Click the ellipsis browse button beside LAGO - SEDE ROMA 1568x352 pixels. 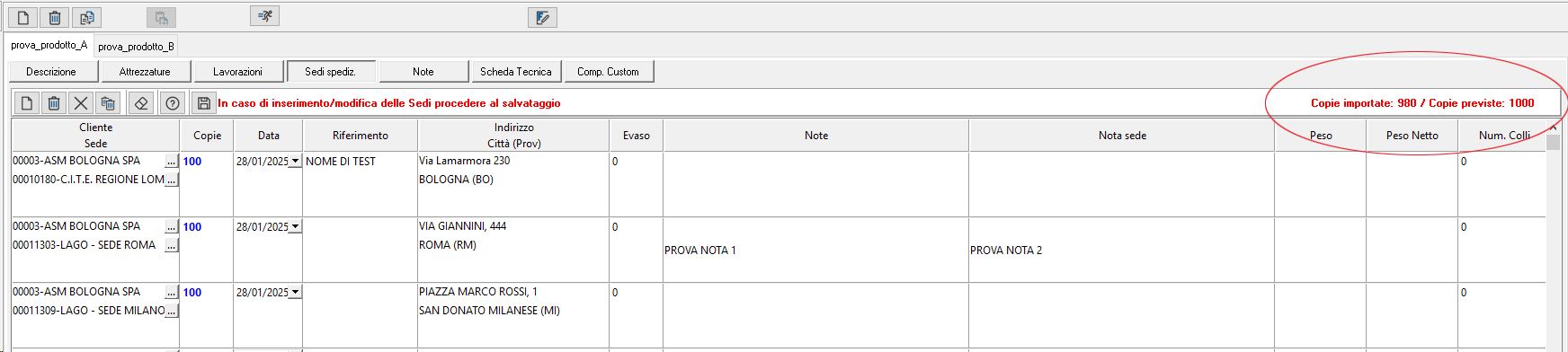172,245
